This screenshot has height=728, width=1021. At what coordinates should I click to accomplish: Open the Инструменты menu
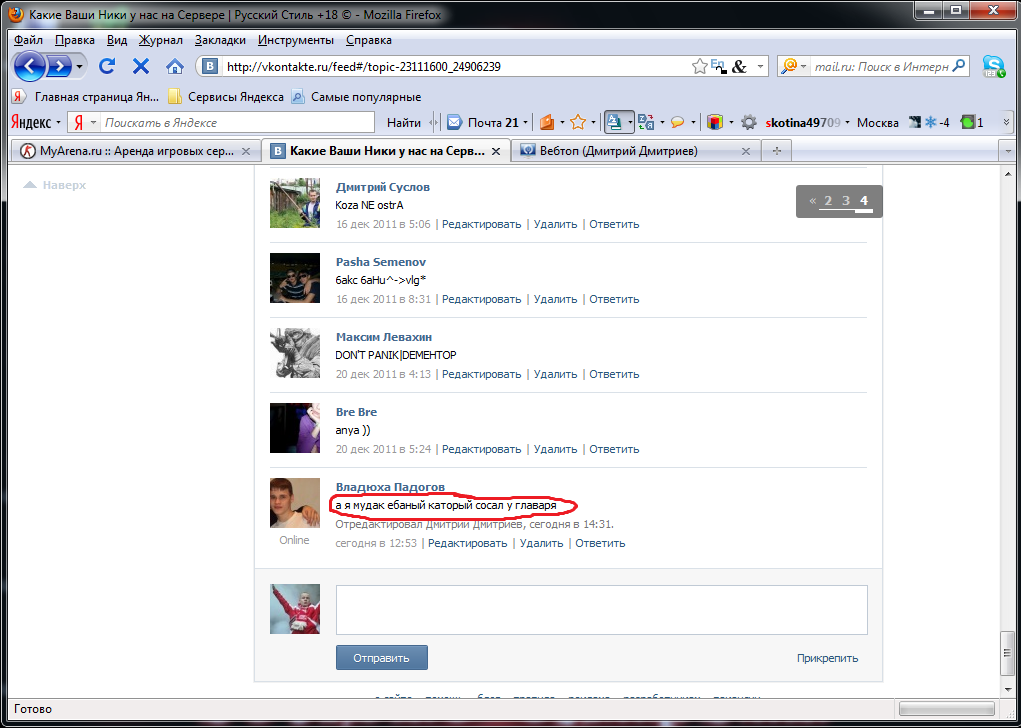(x=296, y=40)
